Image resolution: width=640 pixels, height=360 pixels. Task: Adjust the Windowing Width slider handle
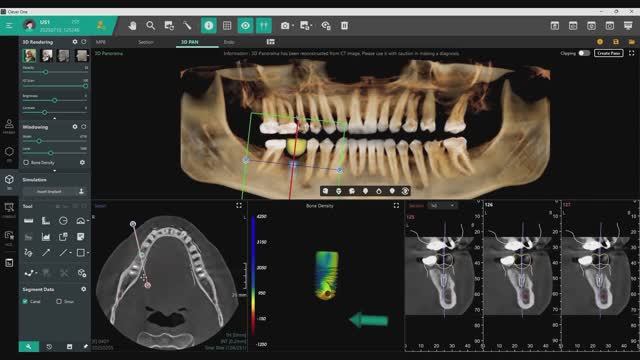click(39, 141)
